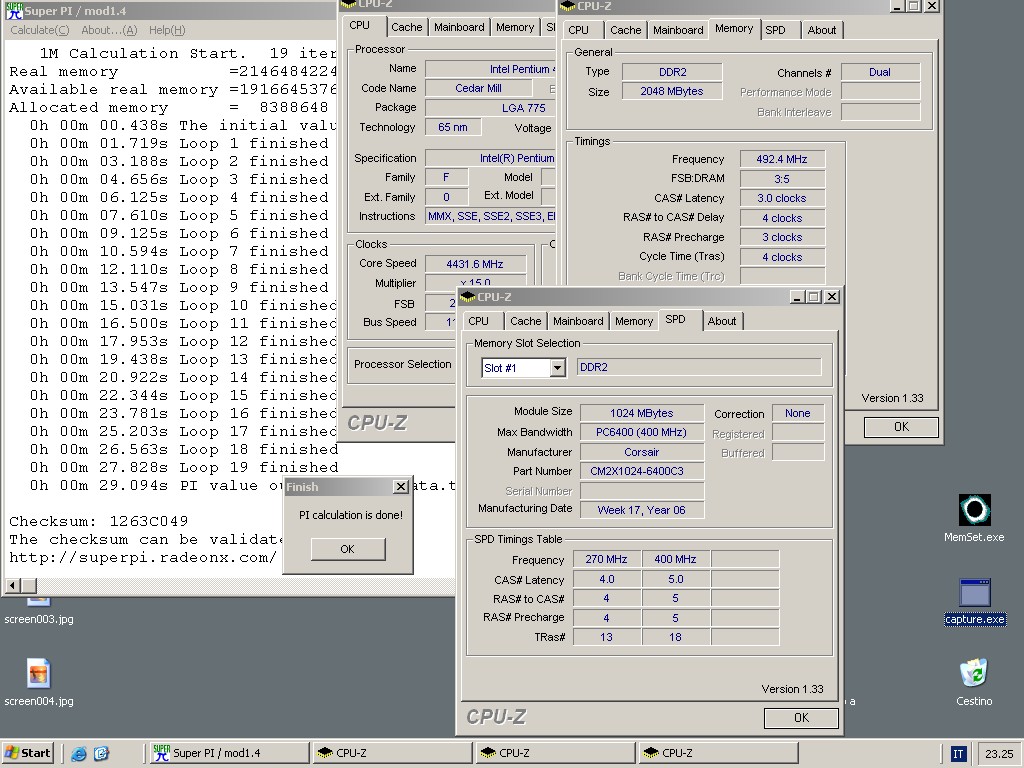1024x768 pixels.
Task: Click the Channels # Dual value
Action: pyautogui.click(x=880, y=72)
